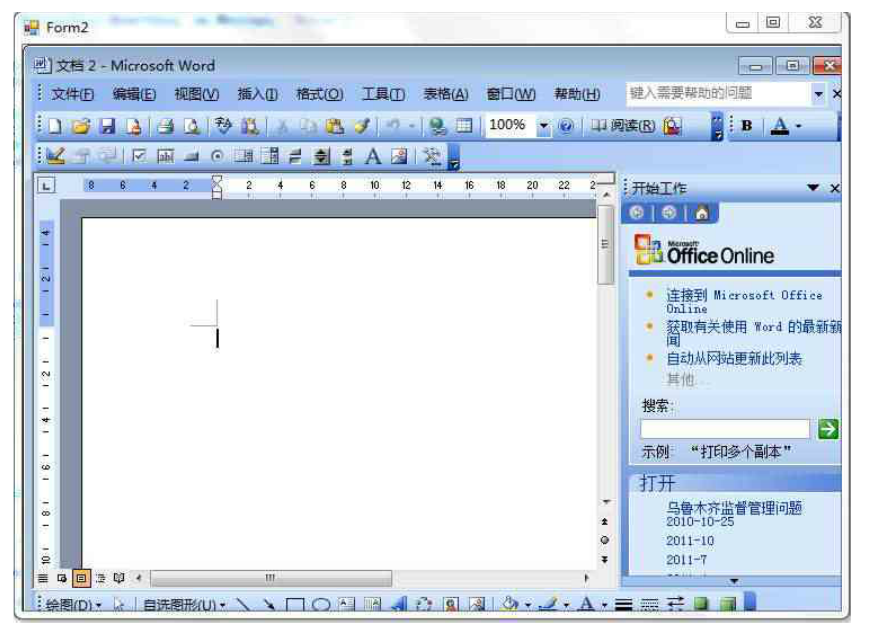Select the Rectangle drawing tool
Image resolution: width=875 pixels, height=633 pixels.
tap(295, 605)
